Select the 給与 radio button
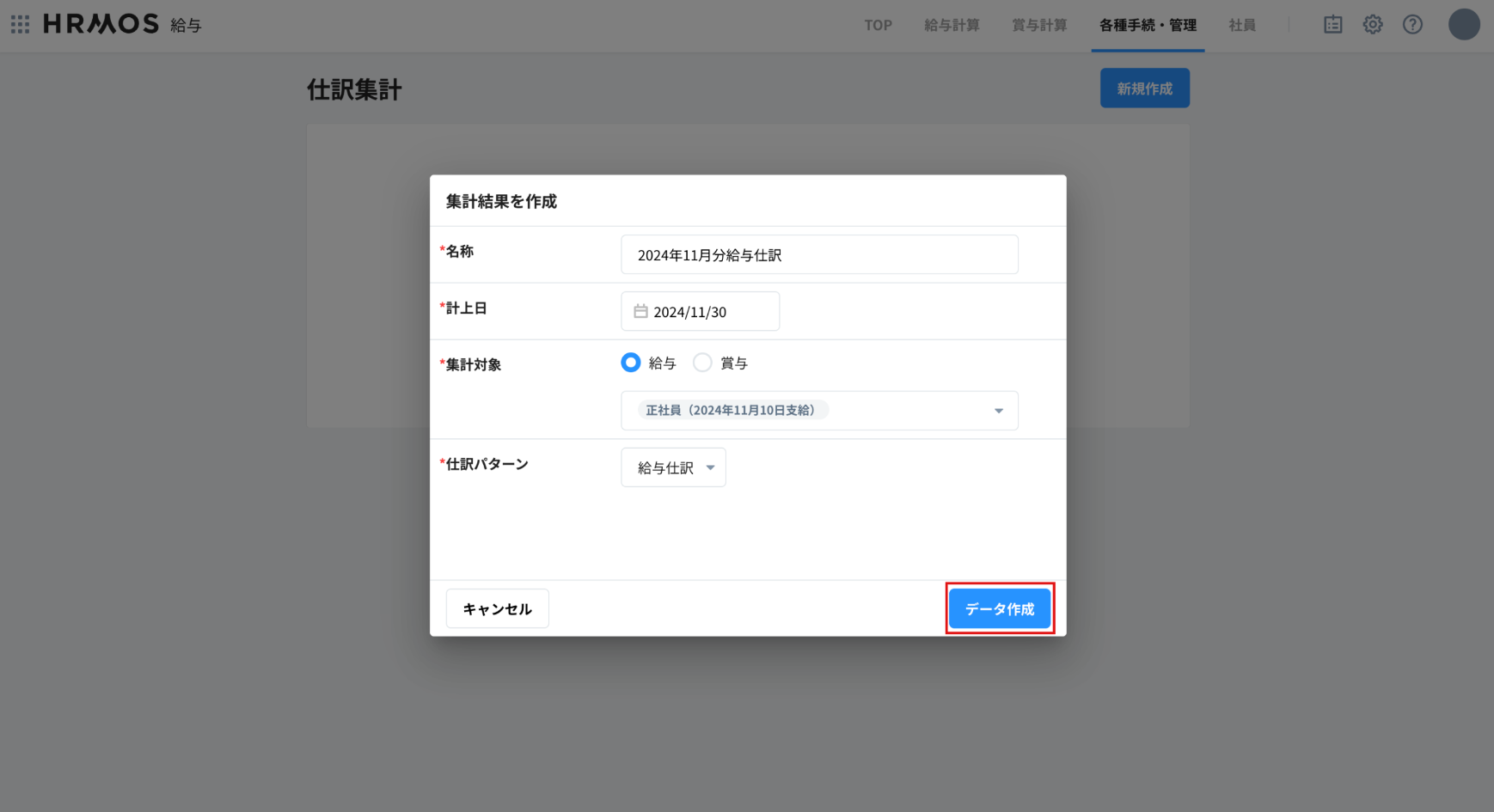 [631, 363]
